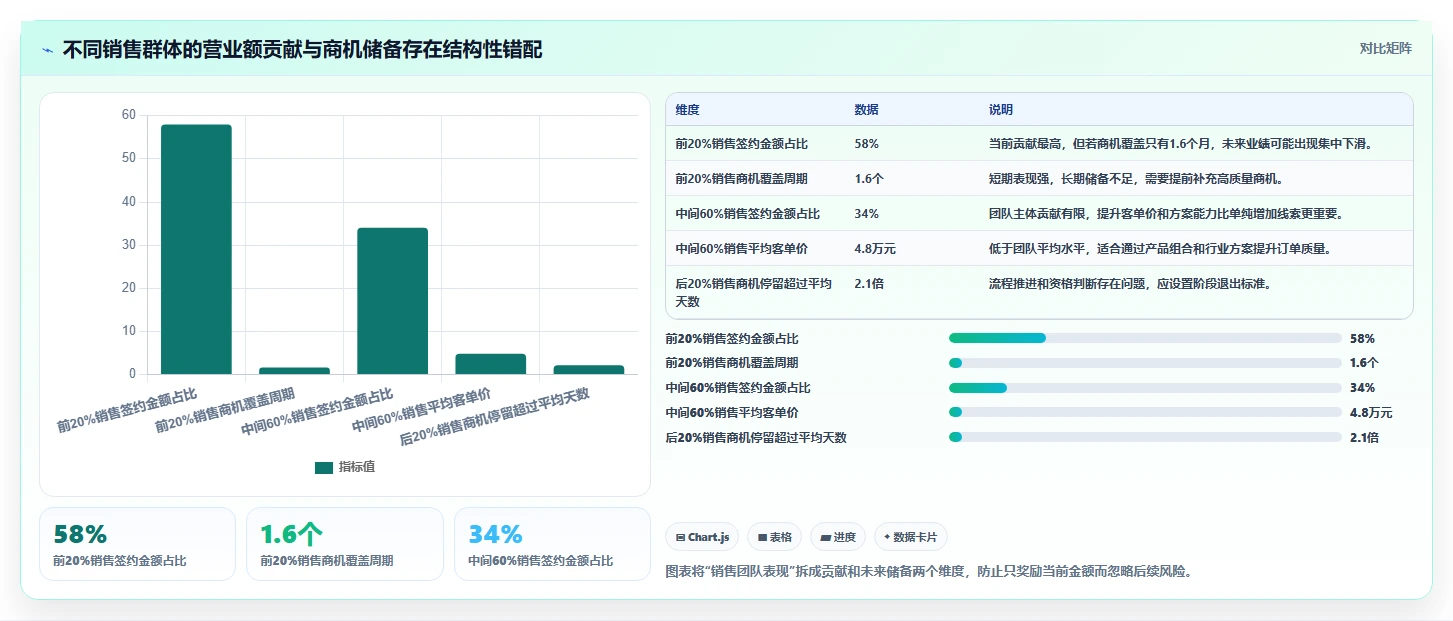
Task: Click the x-axis label 中间60%销售平均客单价
Action: [423, 409]
